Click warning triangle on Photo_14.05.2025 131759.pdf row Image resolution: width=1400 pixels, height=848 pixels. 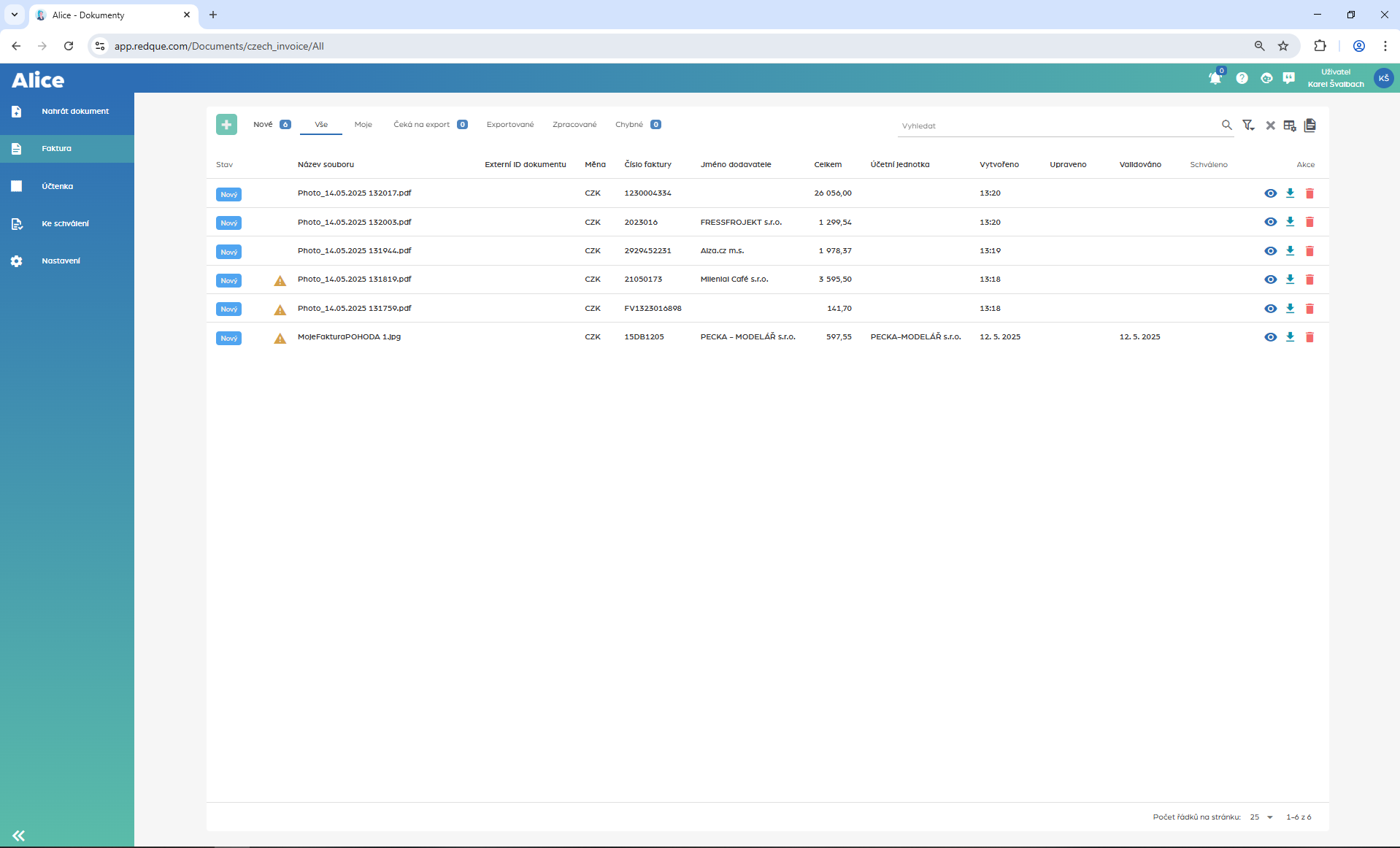[280, 309]
